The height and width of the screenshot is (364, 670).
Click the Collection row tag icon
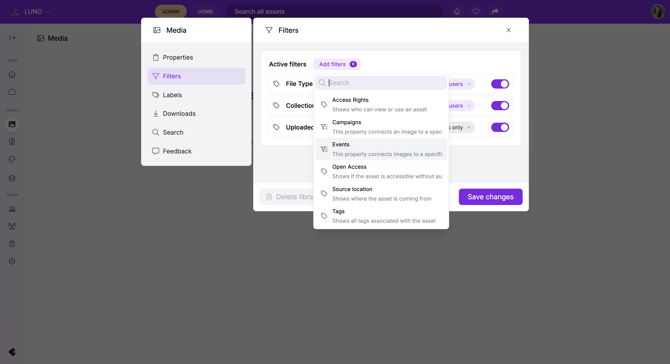[x=276, y=106]
